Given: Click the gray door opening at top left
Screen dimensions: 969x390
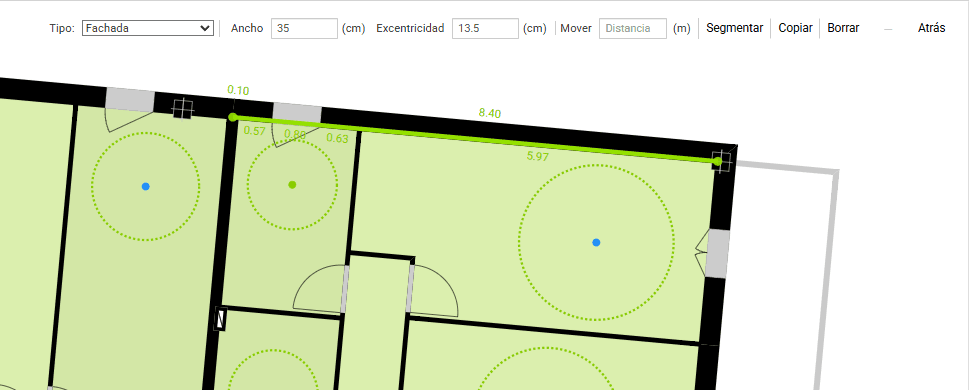Looking at the screenshot, I should 130,100.
